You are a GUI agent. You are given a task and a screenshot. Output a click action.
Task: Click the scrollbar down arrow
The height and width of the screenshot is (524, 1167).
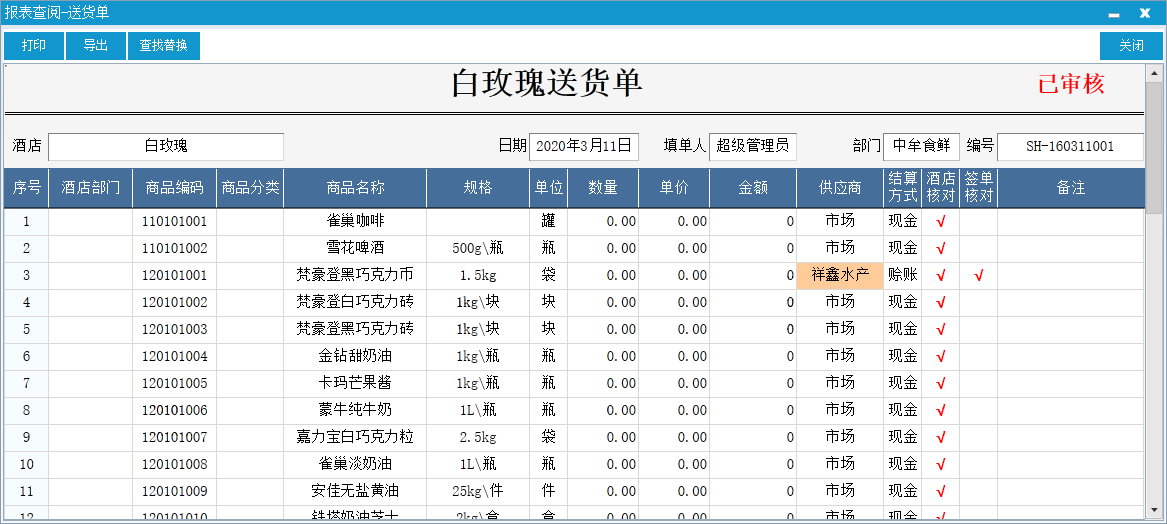point(1154,511)
